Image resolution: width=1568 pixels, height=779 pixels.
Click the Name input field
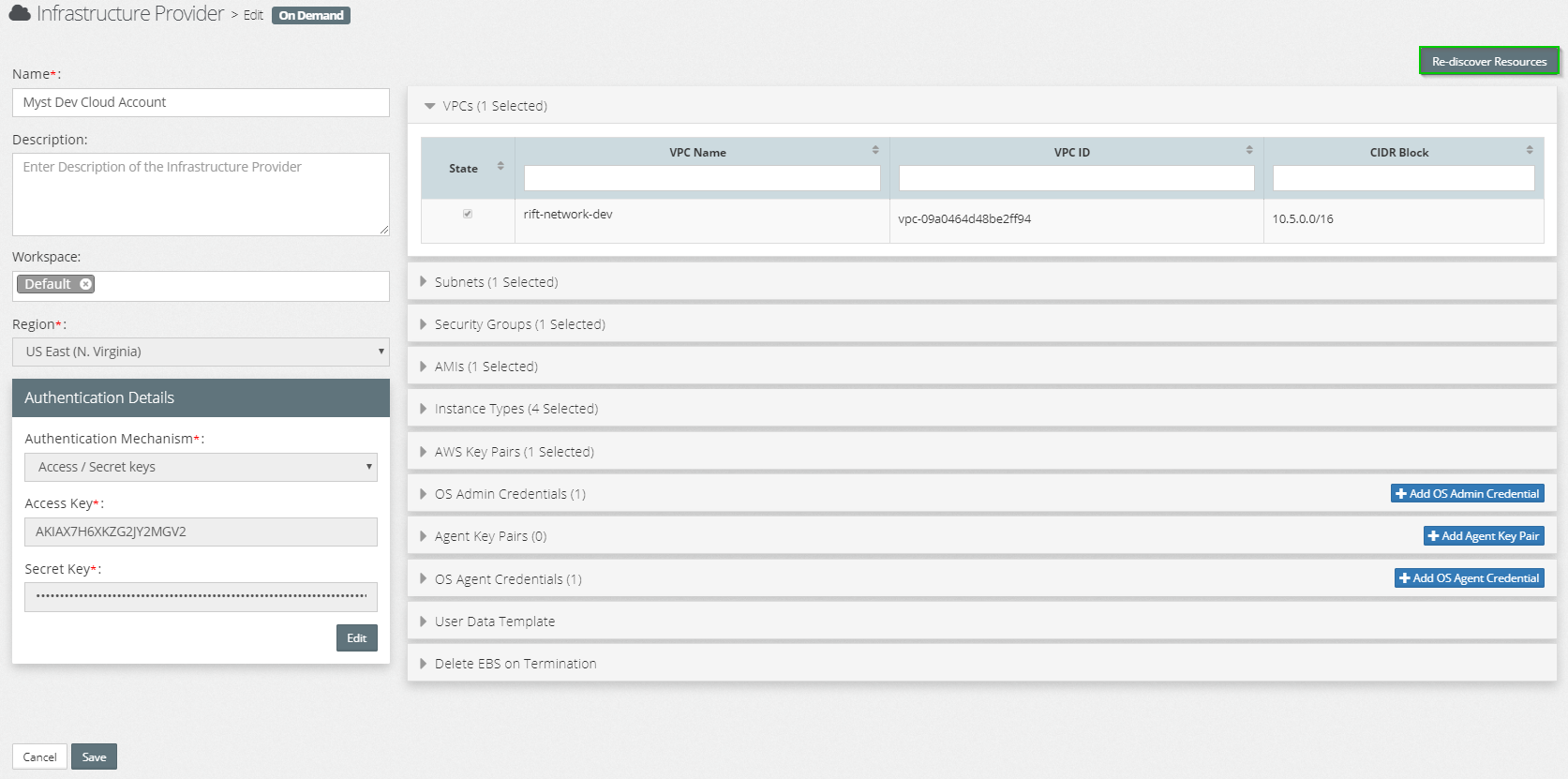(x=201, y=102)
